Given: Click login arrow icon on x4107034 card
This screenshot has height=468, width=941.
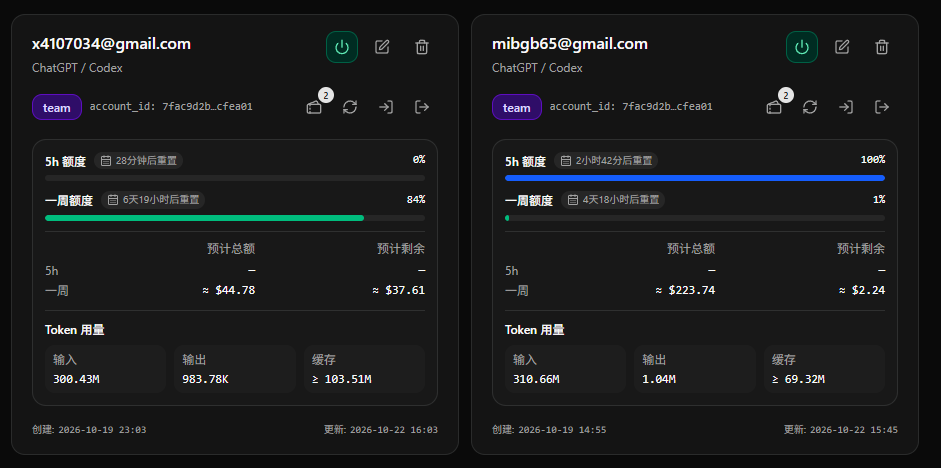Looking at the screenshot, I should [x=386, y=107].
